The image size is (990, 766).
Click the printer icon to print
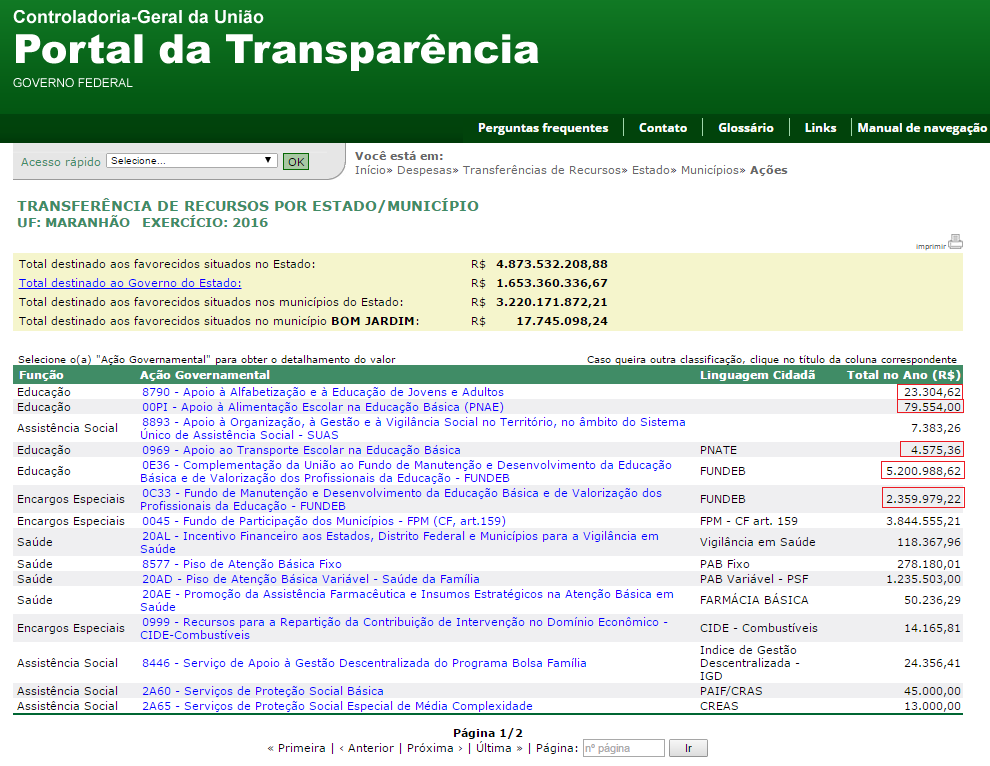click(x=955, y=241)
